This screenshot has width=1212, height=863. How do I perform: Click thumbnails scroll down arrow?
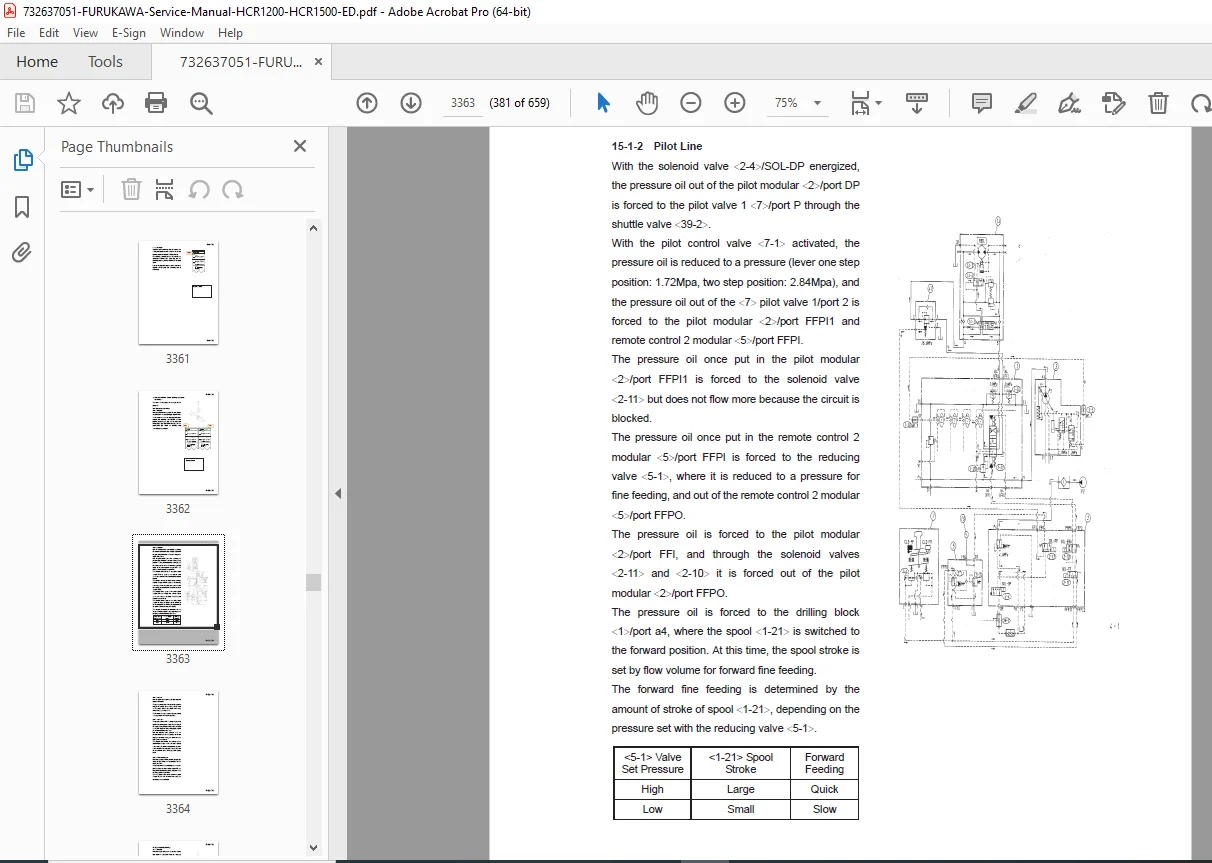pyautogui.click(x=314, y=847)
